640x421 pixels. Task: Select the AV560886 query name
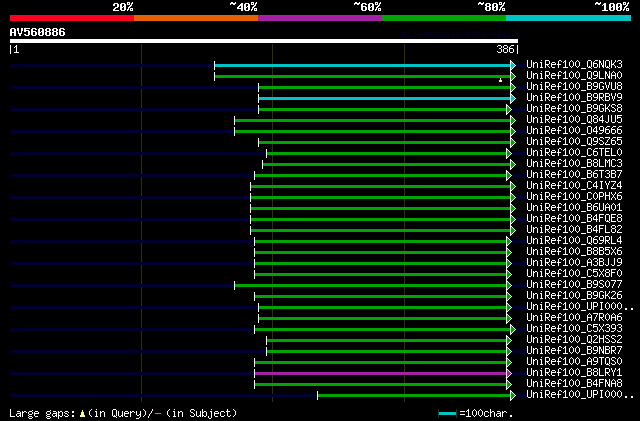point(38,32)
